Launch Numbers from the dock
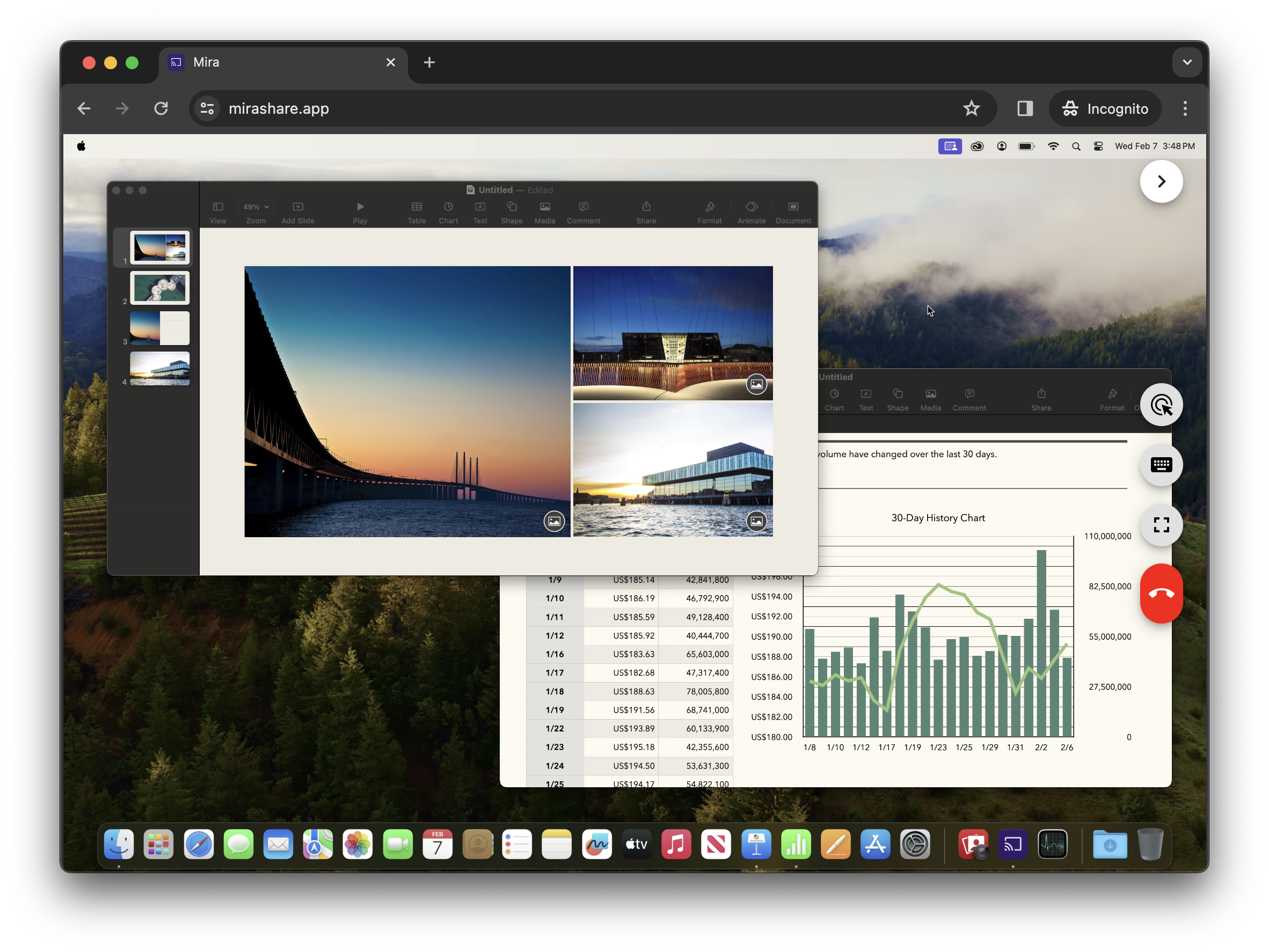Image resolution: width=1269 pixels, height=952 pixels. [x=796, y=844]
